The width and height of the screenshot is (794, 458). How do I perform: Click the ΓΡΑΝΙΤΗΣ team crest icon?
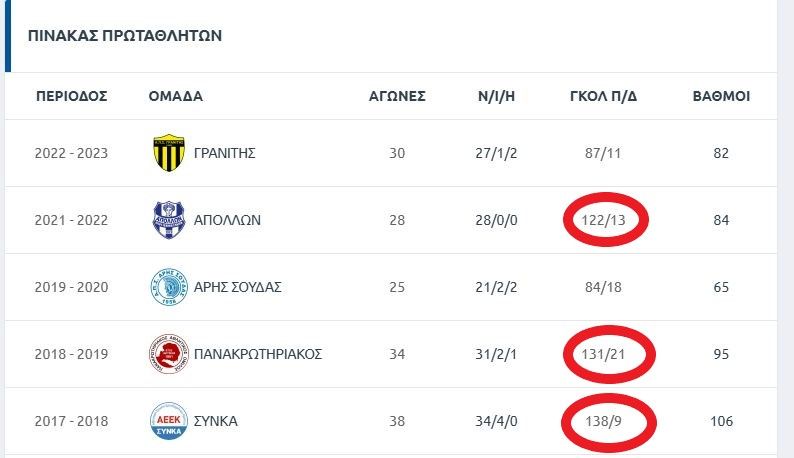pyautogui.click(x=168, y=153)
